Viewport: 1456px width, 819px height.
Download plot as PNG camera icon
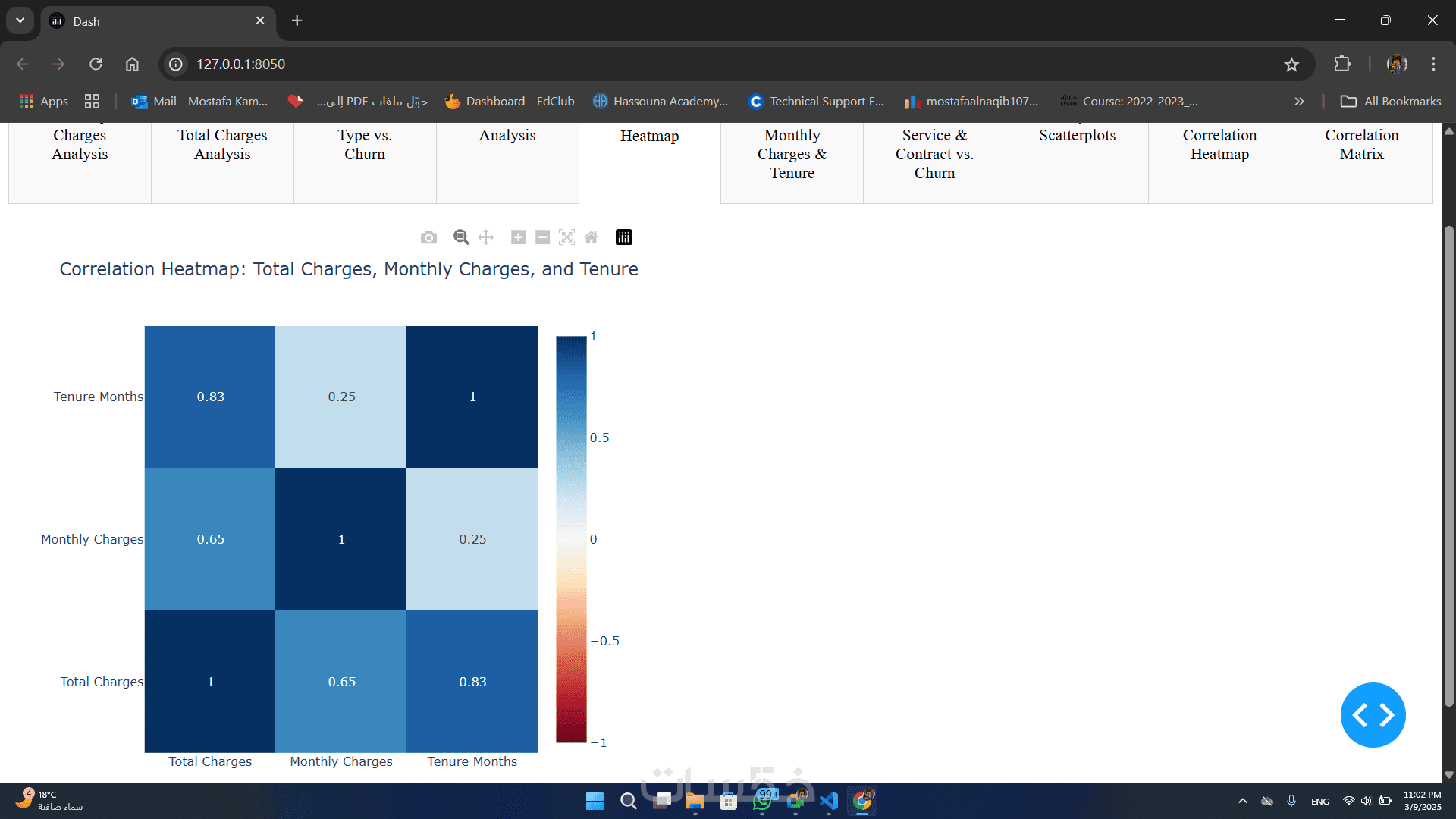click(428, 237)
